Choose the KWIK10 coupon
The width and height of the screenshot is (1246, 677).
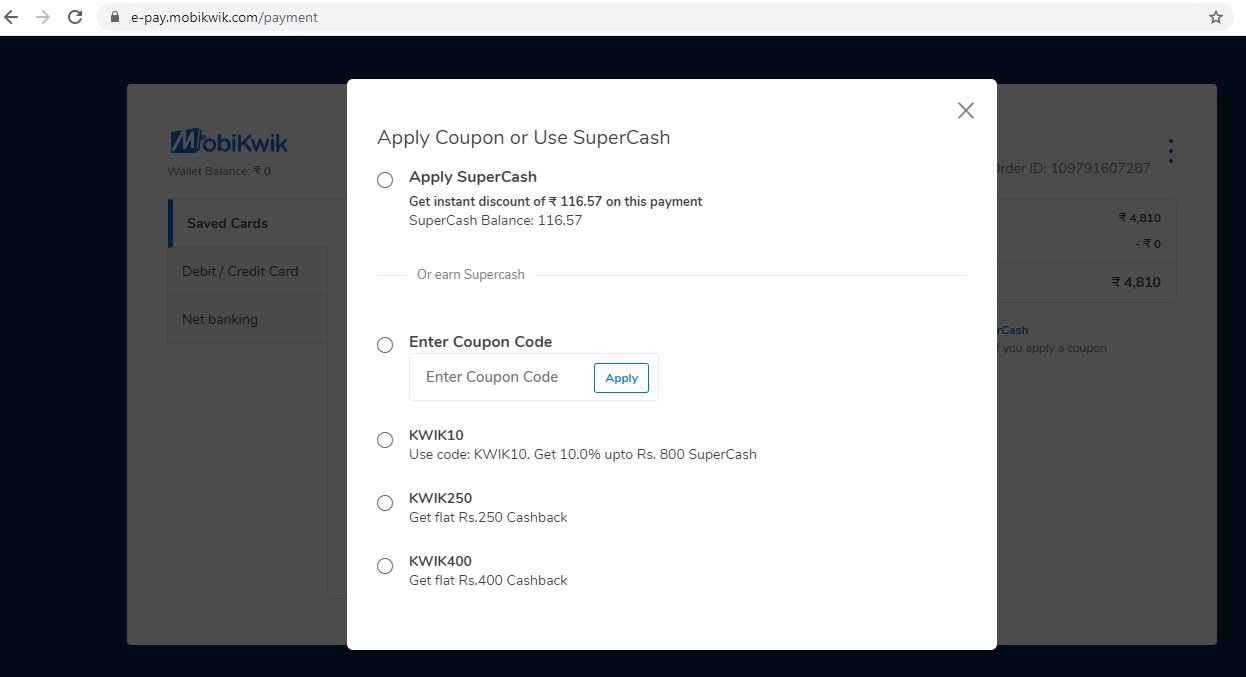pos(385,440)
